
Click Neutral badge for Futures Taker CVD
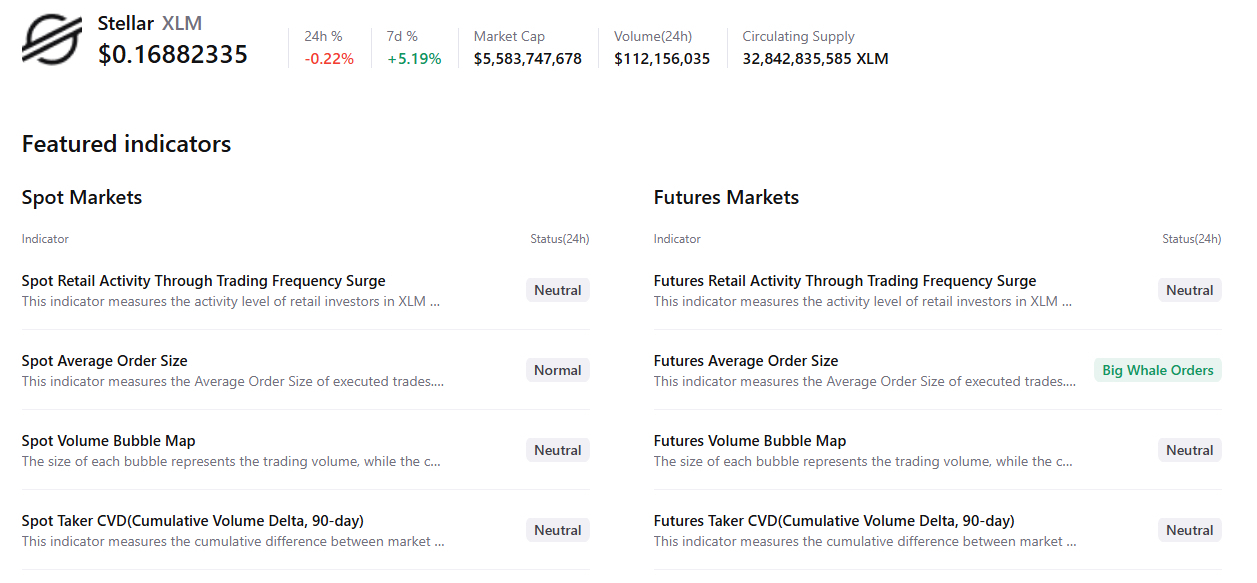click(1190, 530)
